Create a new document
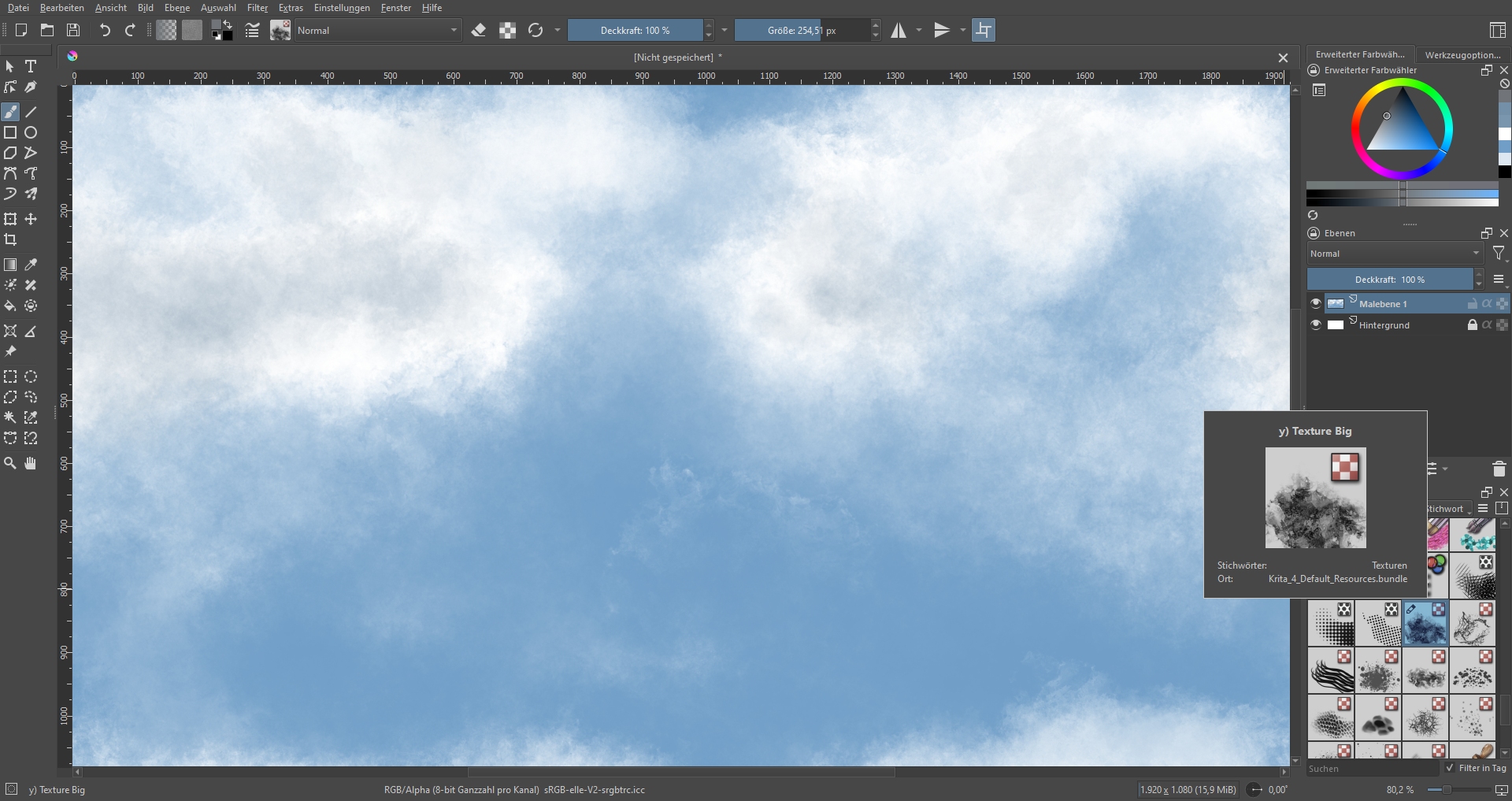 [21, 30]
